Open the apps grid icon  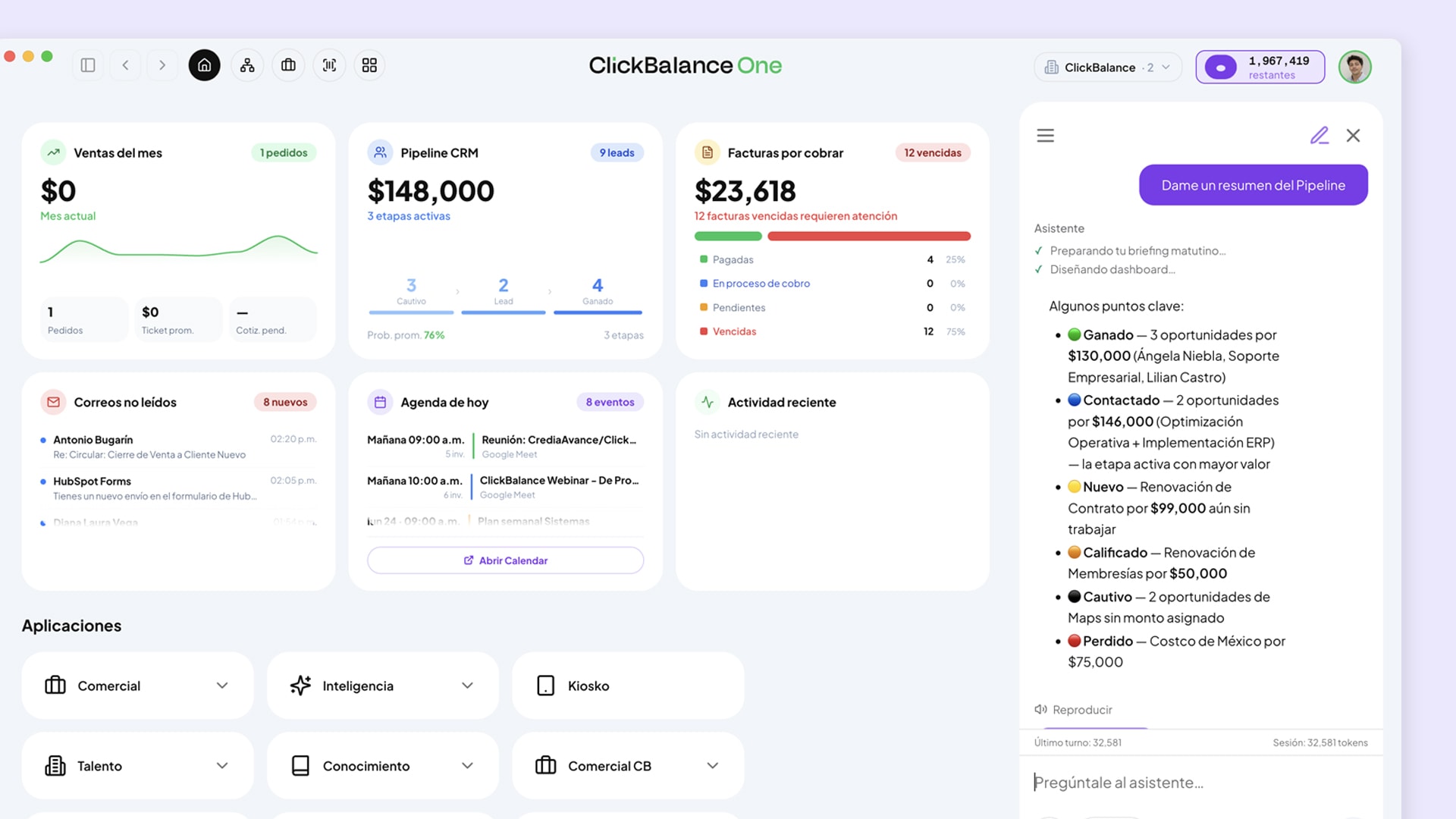[369, 65]
